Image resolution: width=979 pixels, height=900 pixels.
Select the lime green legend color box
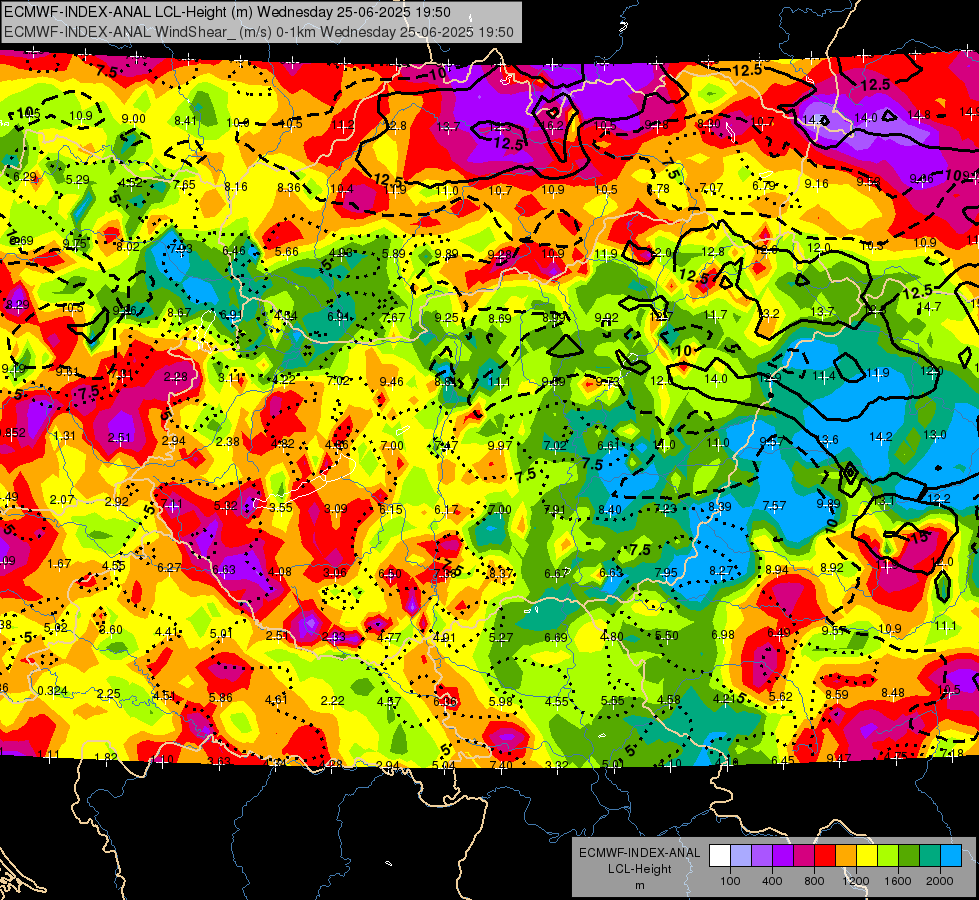[x=888, y=856]
